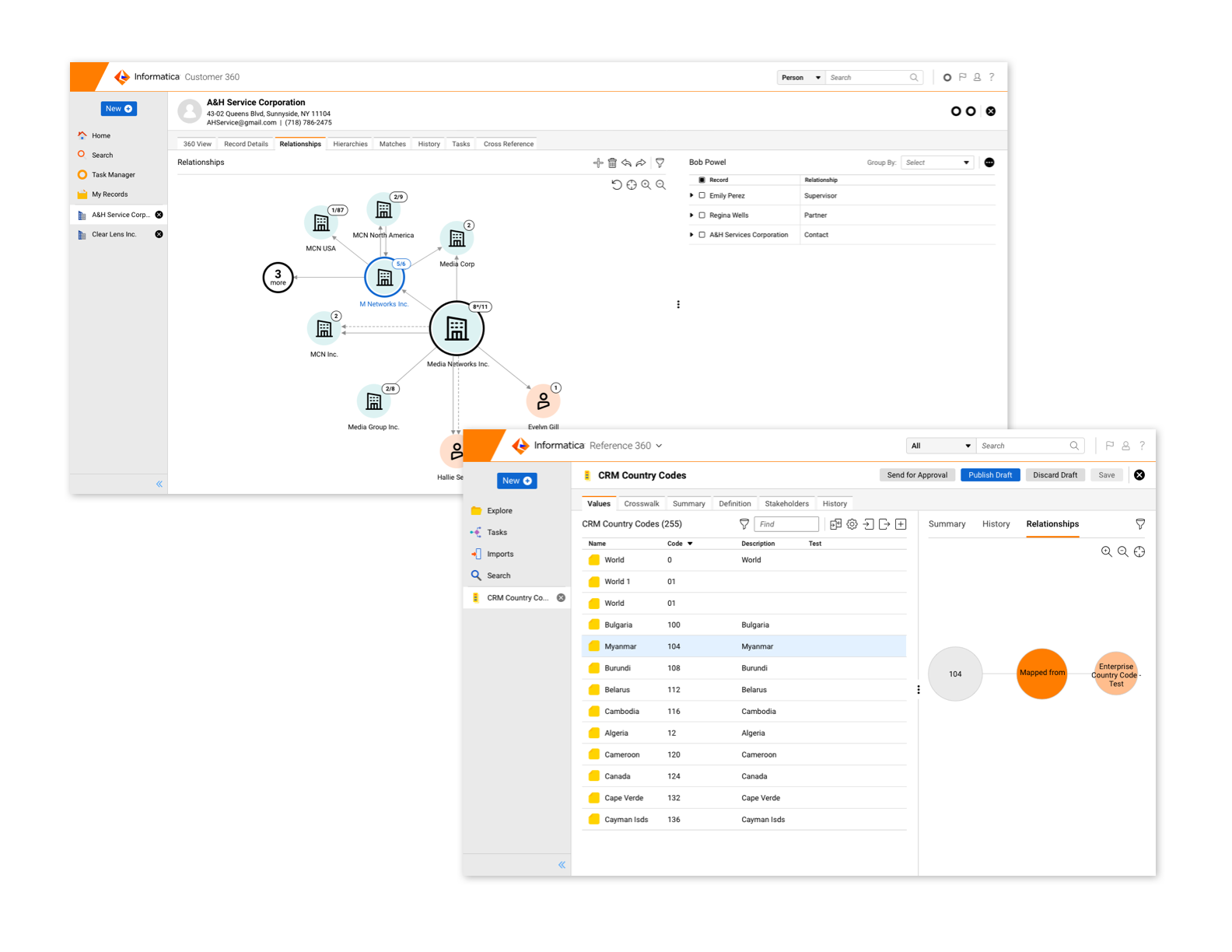Open the black more-options circle beside Group By
The height and width of the screenshot is (952, 1232).
(989, 163)
